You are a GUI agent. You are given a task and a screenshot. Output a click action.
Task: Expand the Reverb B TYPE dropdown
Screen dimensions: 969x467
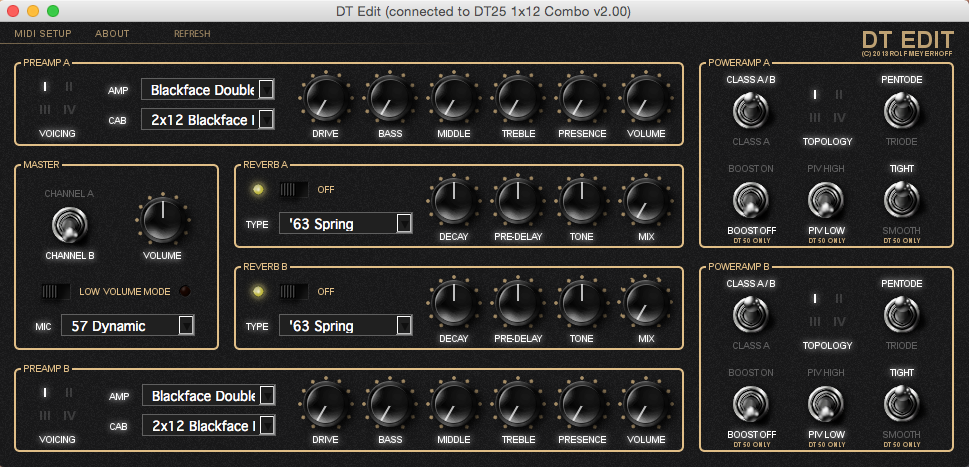point(347,325)
